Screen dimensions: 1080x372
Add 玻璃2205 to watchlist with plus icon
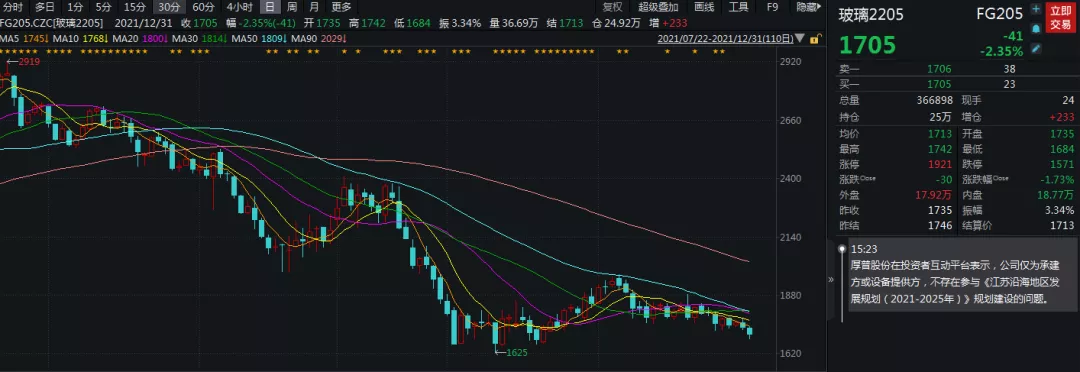coord(1035,10)
